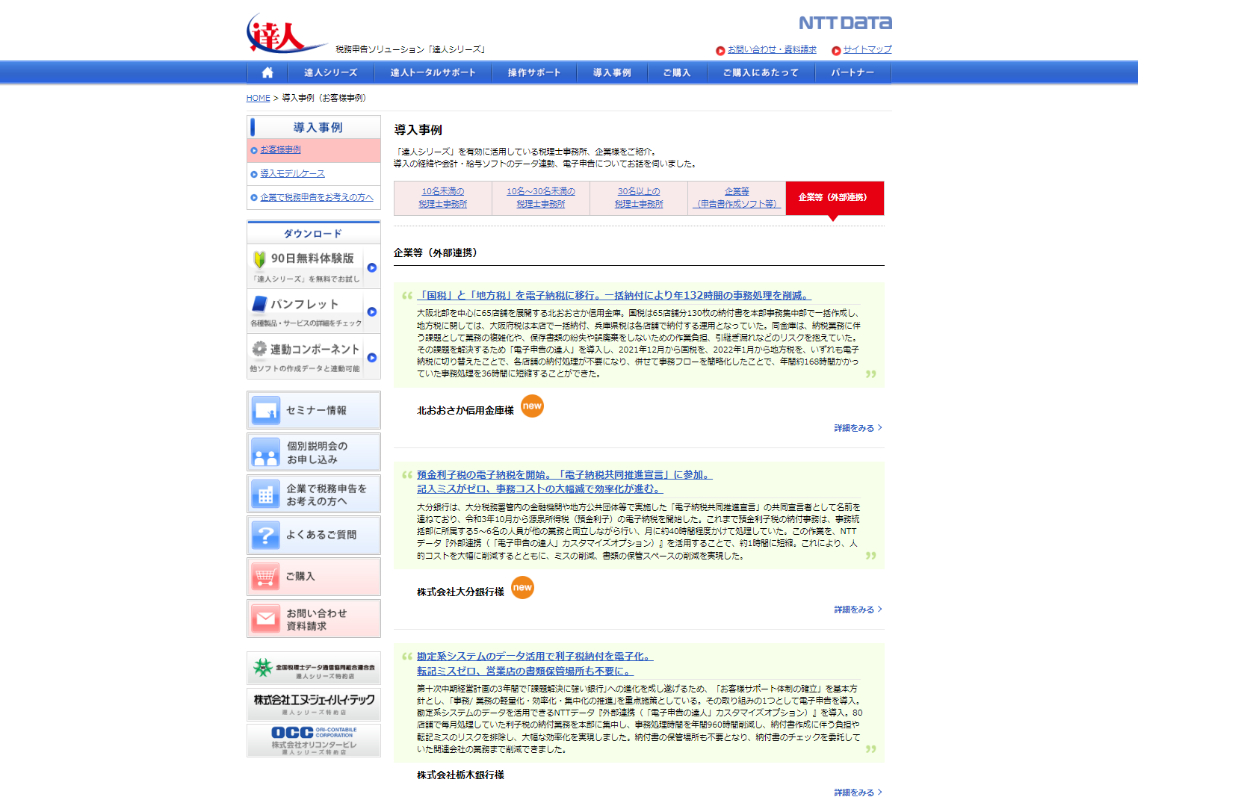Open the エヌジェイ・ハイテック banner
Screen dimensions: 1250x800
point(313,704)
